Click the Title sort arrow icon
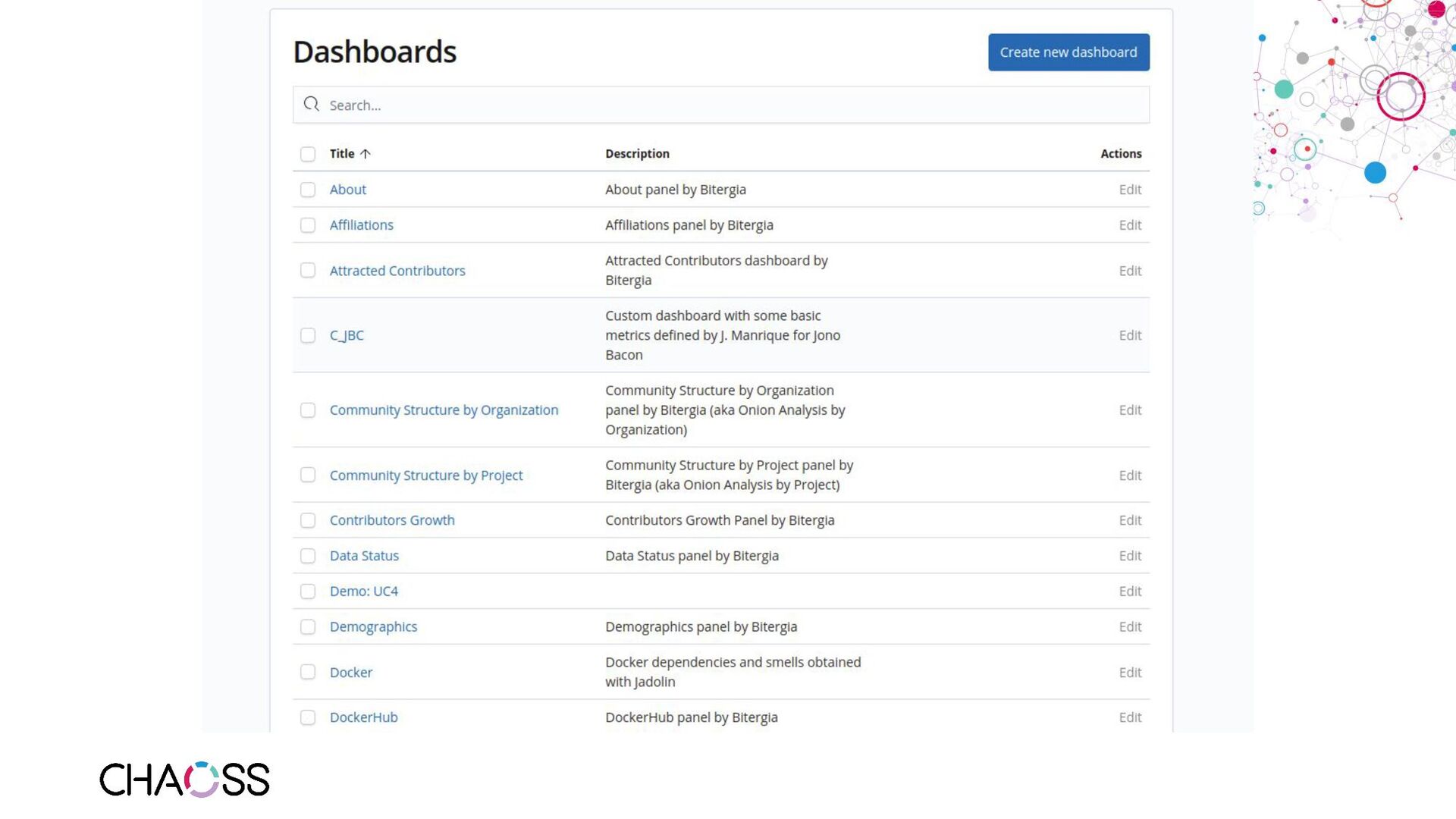 pyautogui.click(x=366, y=154)
